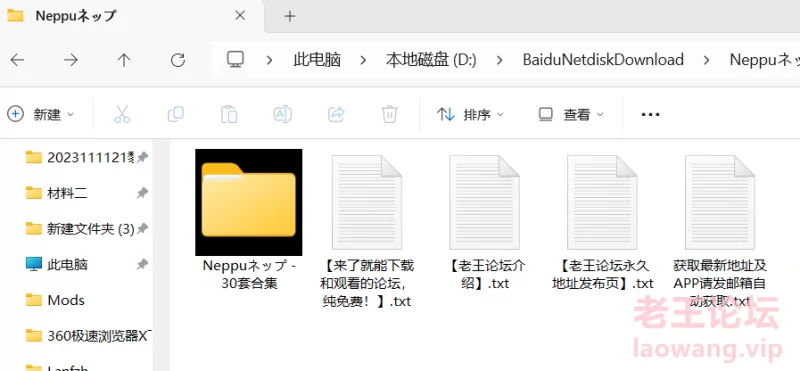Image resolution: width=800 pixels, height=371 pixels.
Task: Navigate to BaiduNetdiskDownload in address bar
Action: point(603,60)
